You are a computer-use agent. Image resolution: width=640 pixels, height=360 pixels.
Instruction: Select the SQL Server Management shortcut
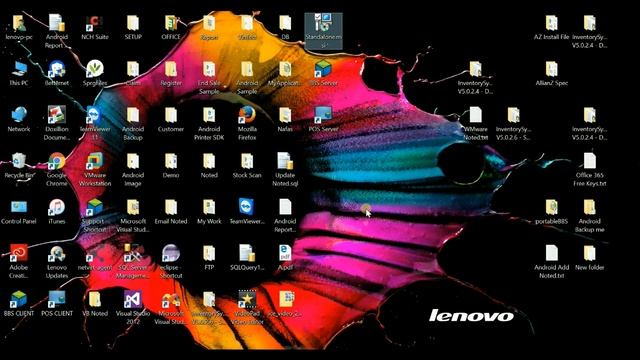[133, 254]
